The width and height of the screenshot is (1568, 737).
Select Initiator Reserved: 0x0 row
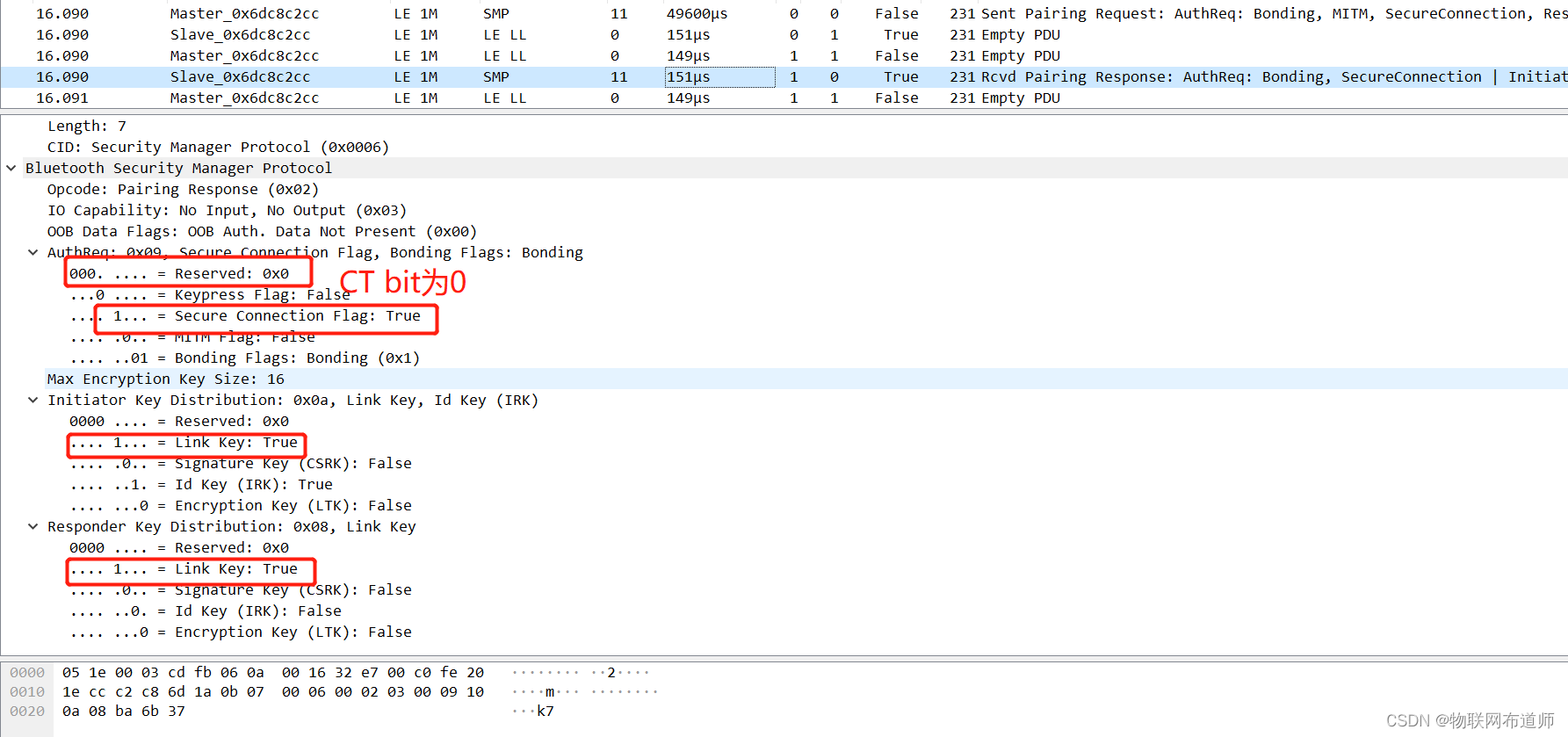click(179, 421)
